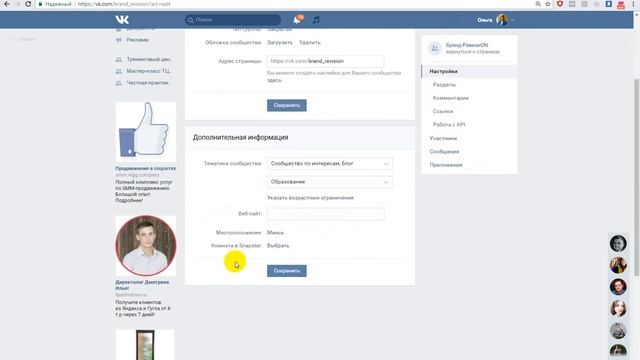
Task: Open the notifications bell icon
Action: pos(297,20)
